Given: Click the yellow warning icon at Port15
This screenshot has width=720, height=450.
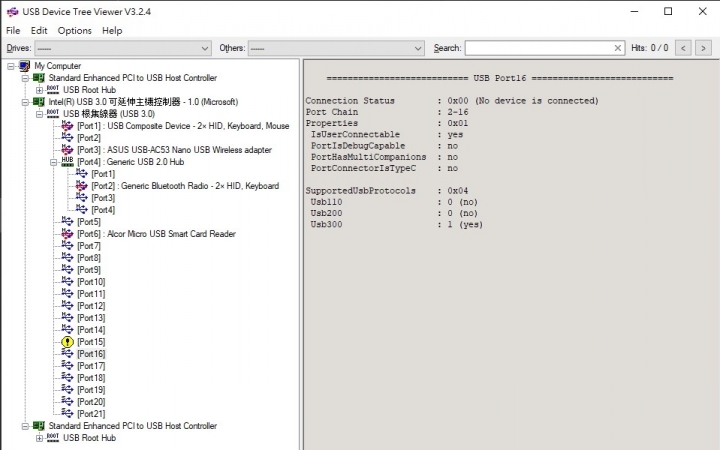Looking at the screenshot, I should coord(67,342).
